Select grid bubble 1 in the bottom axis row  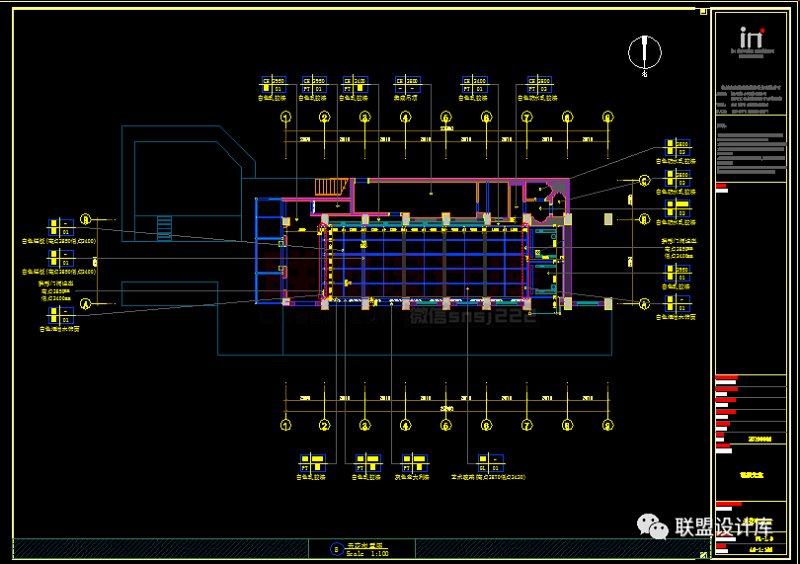(x=286, y=425)
